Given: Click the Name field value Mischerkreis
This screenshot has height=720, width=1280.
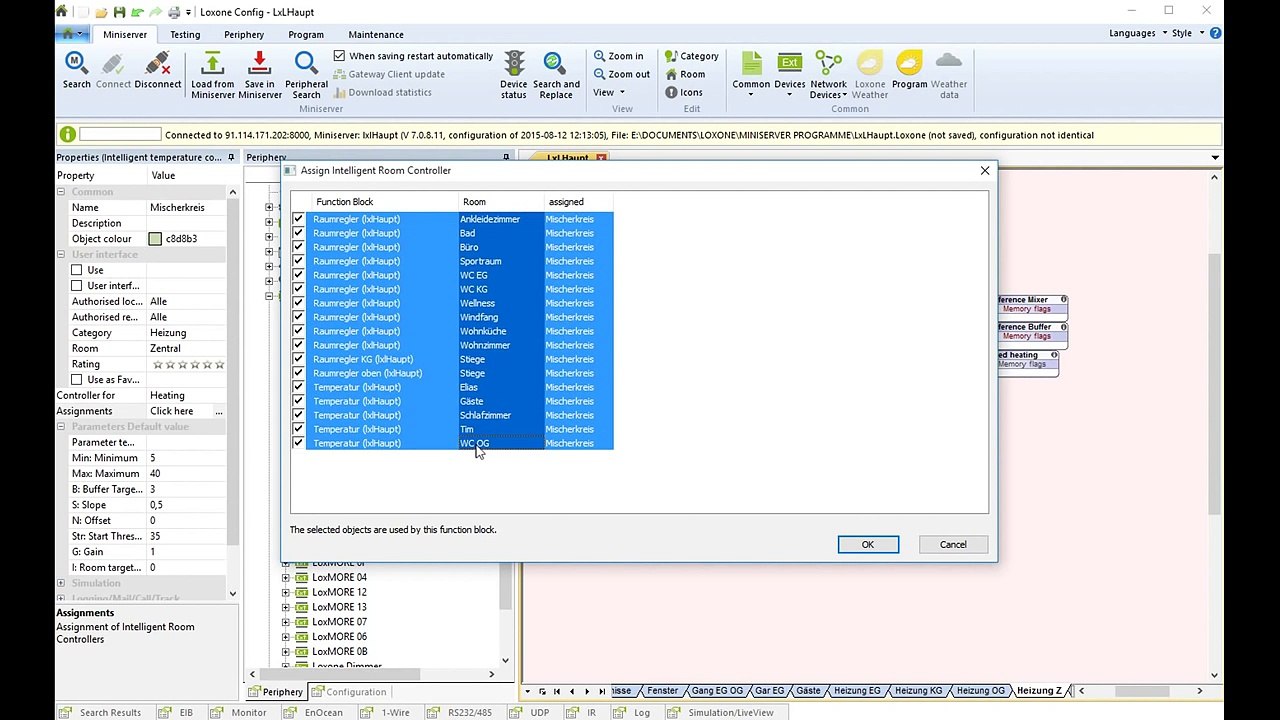Looking at the screenshot, I should [187, 208].
